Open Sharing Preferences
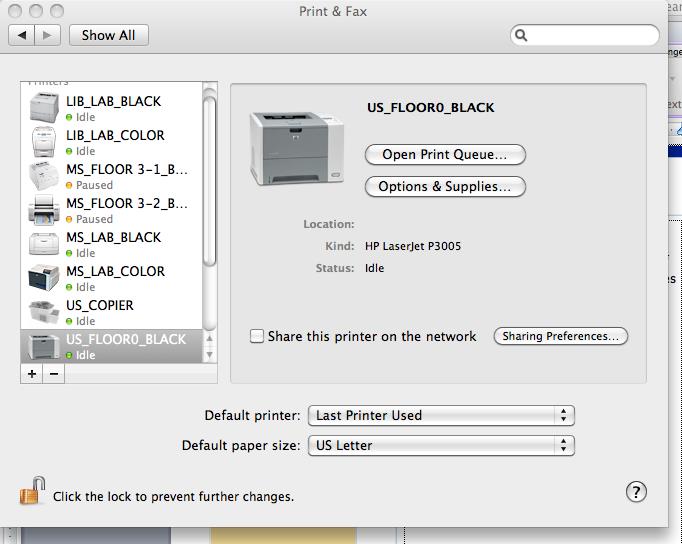 tap(561, 336)
